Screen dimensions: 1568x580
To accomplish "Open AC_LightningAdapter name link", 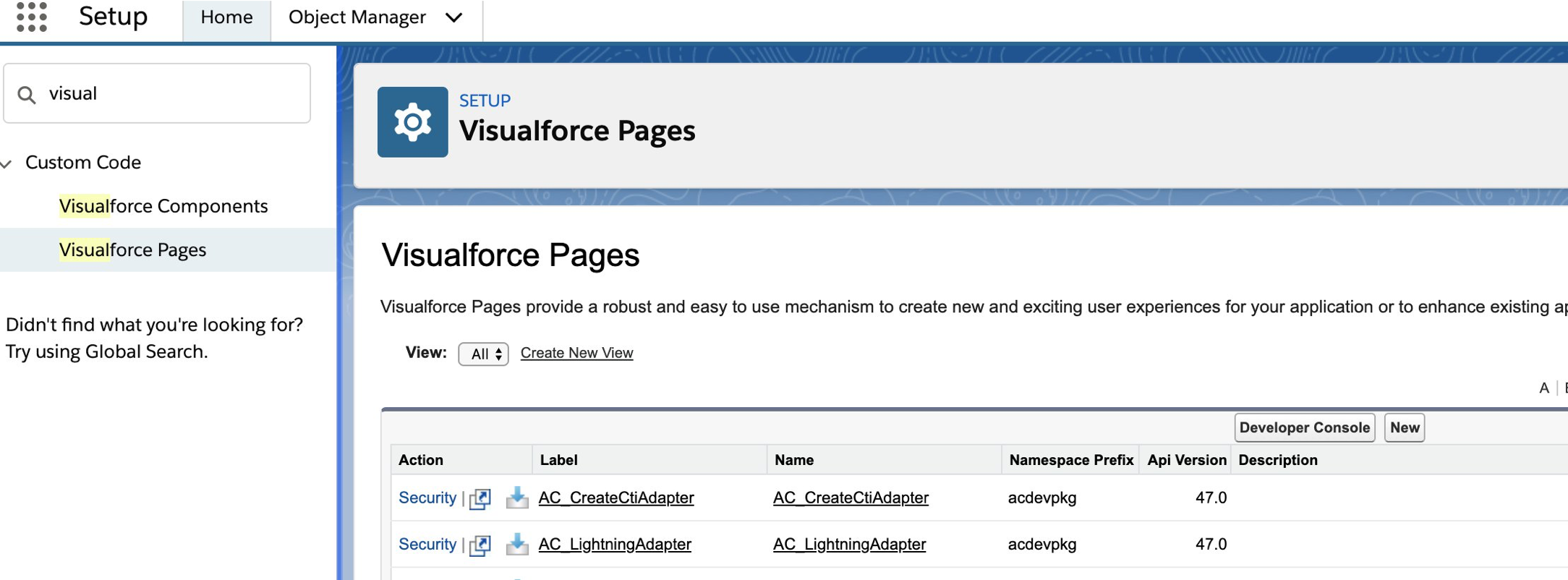I will (849, 544).
